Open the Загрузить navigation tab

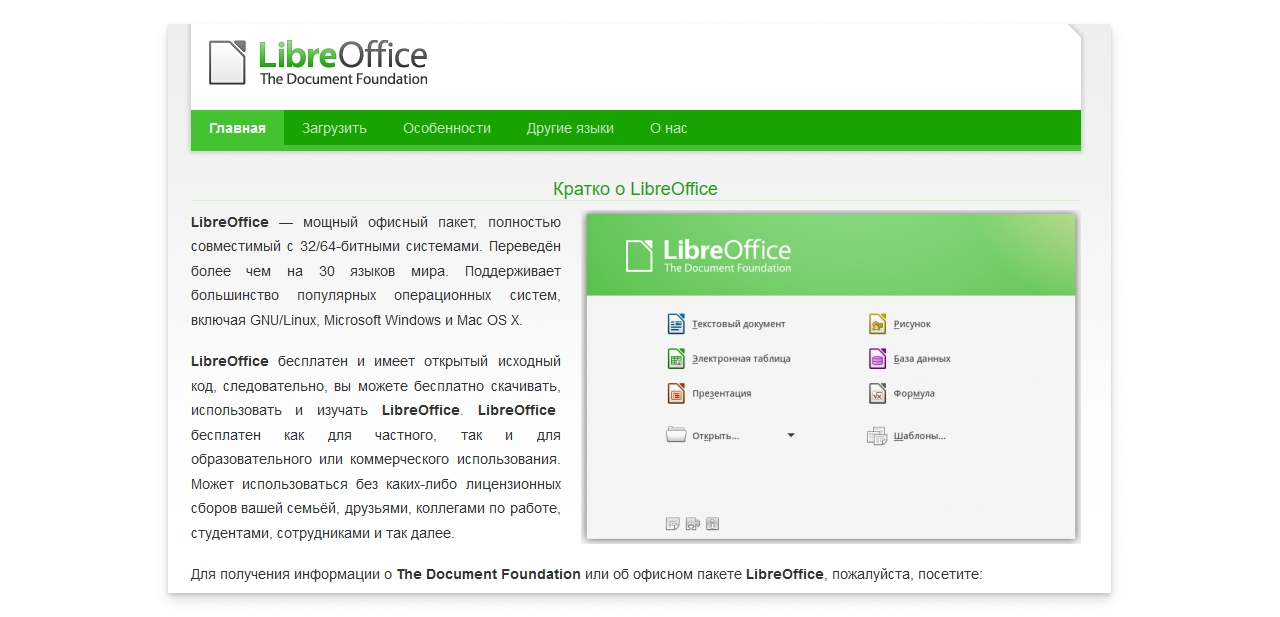334,128
